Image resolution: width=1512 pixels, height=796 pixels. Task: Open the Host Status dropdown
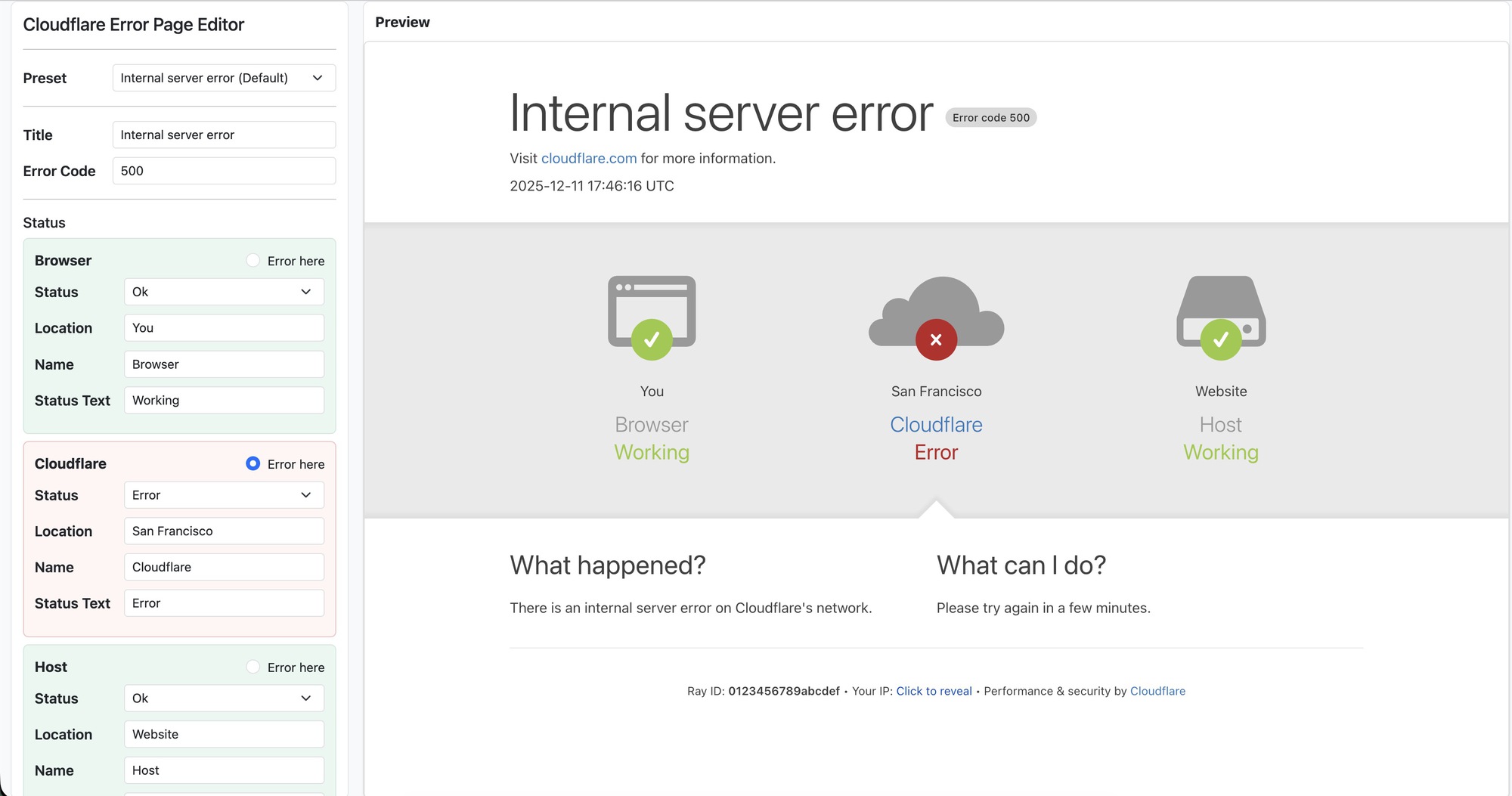pos(223,698)
